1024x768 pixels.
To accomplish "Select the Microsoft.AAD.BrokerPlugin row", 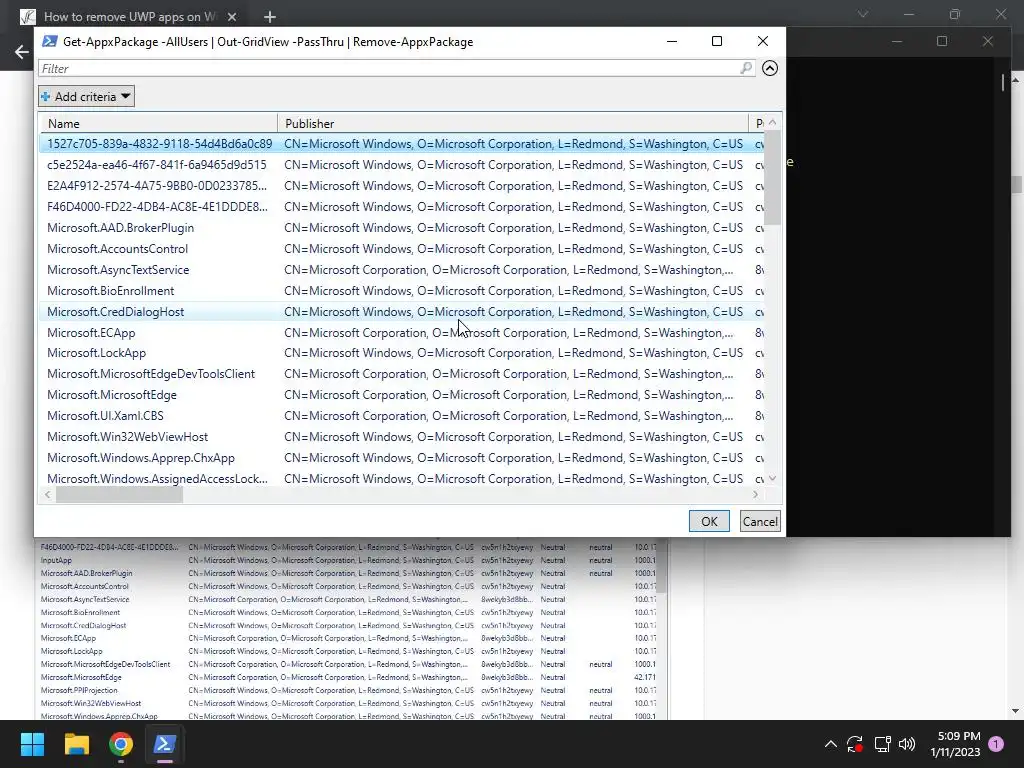I will pyautogui.click(x=402, y=228).
